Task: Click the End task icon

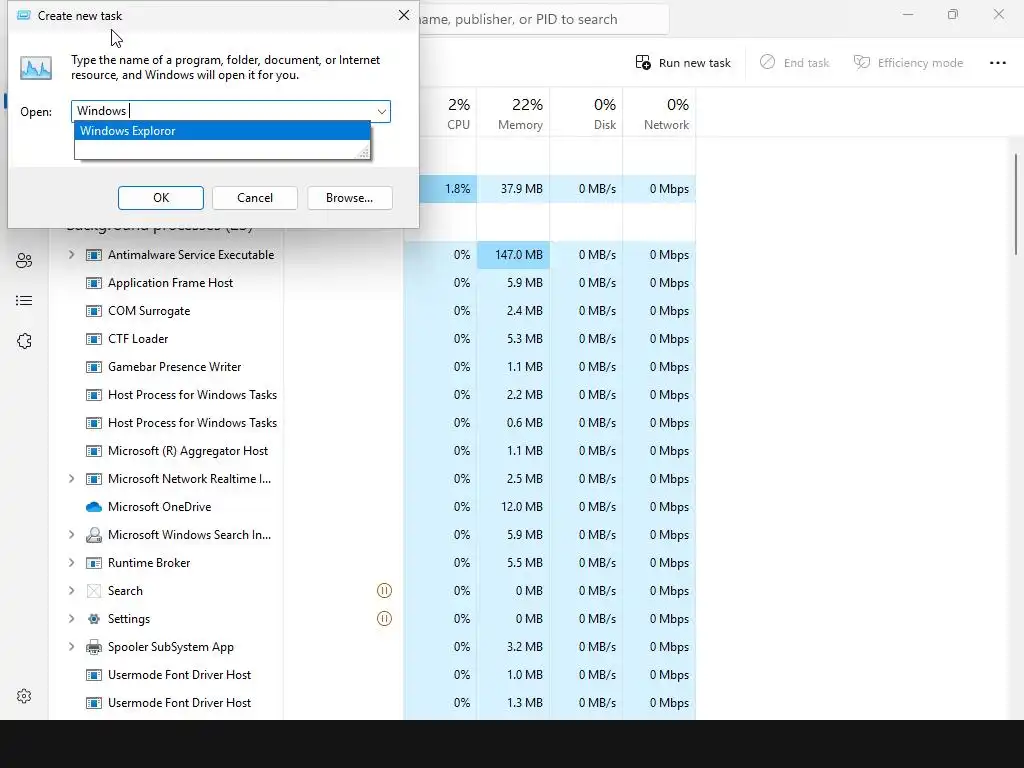Action: pos(767,62)
